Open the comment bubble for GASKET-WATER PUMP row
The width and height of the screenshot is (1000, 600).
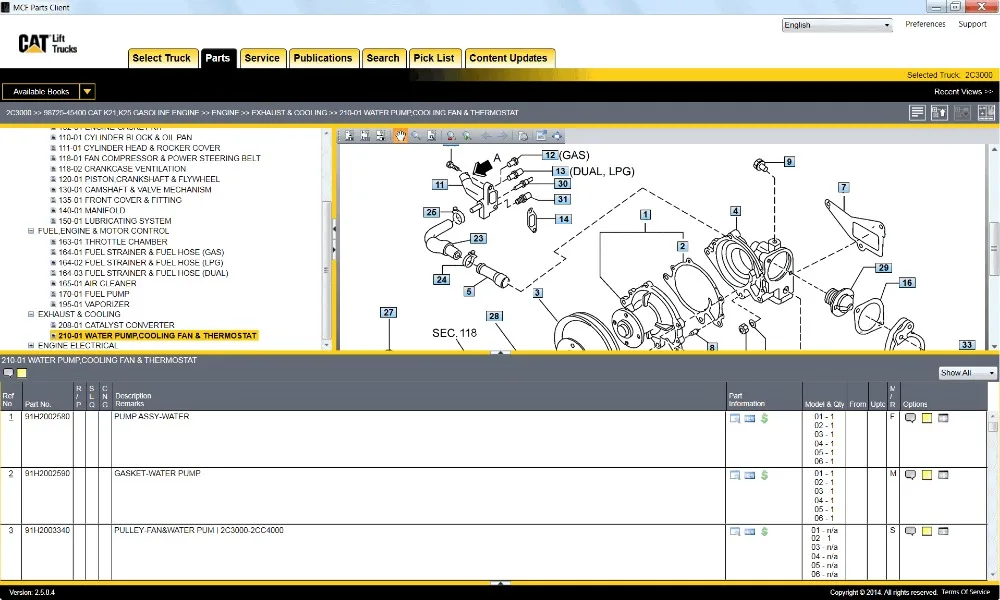[x=910, y=475]
